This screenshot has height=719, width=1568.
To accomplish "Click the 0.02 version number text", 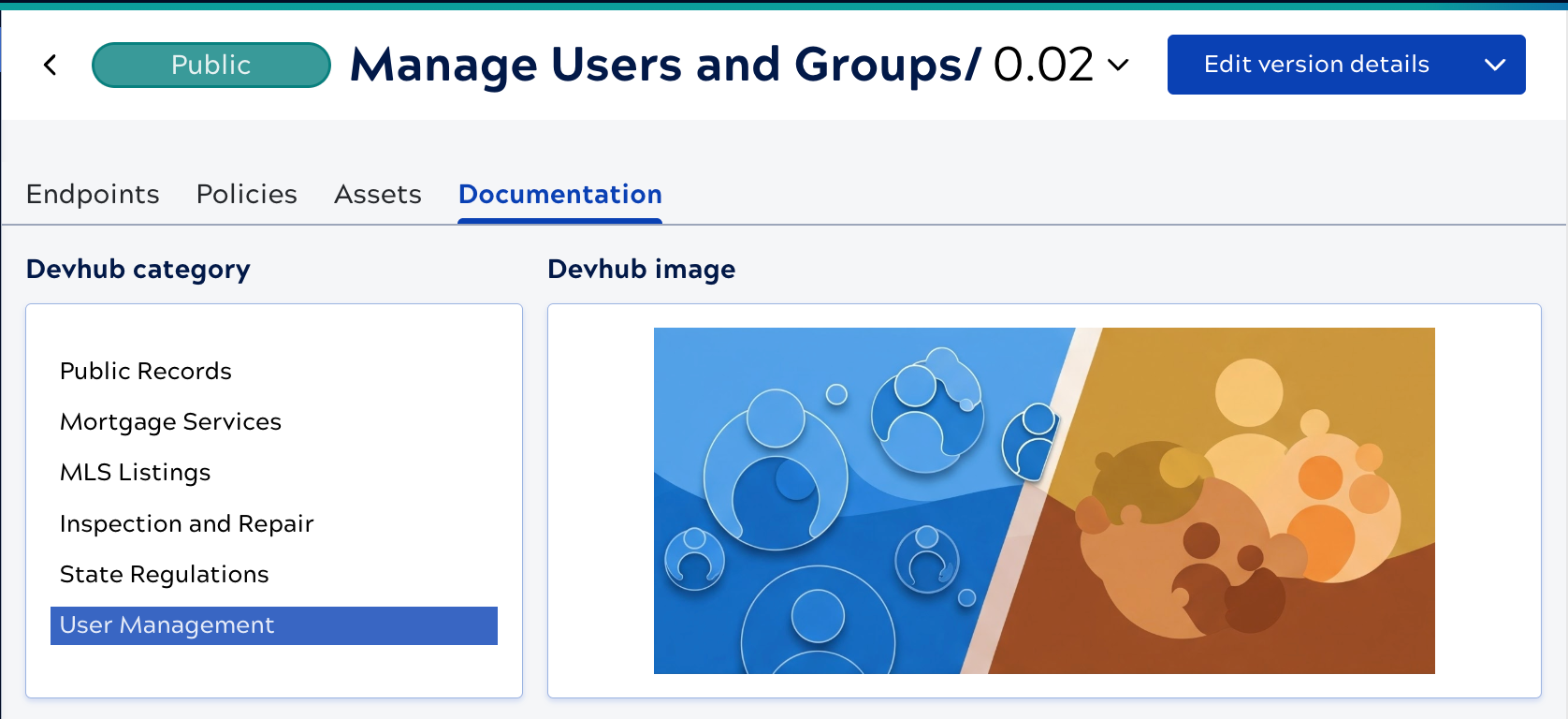I will 1042,65.
